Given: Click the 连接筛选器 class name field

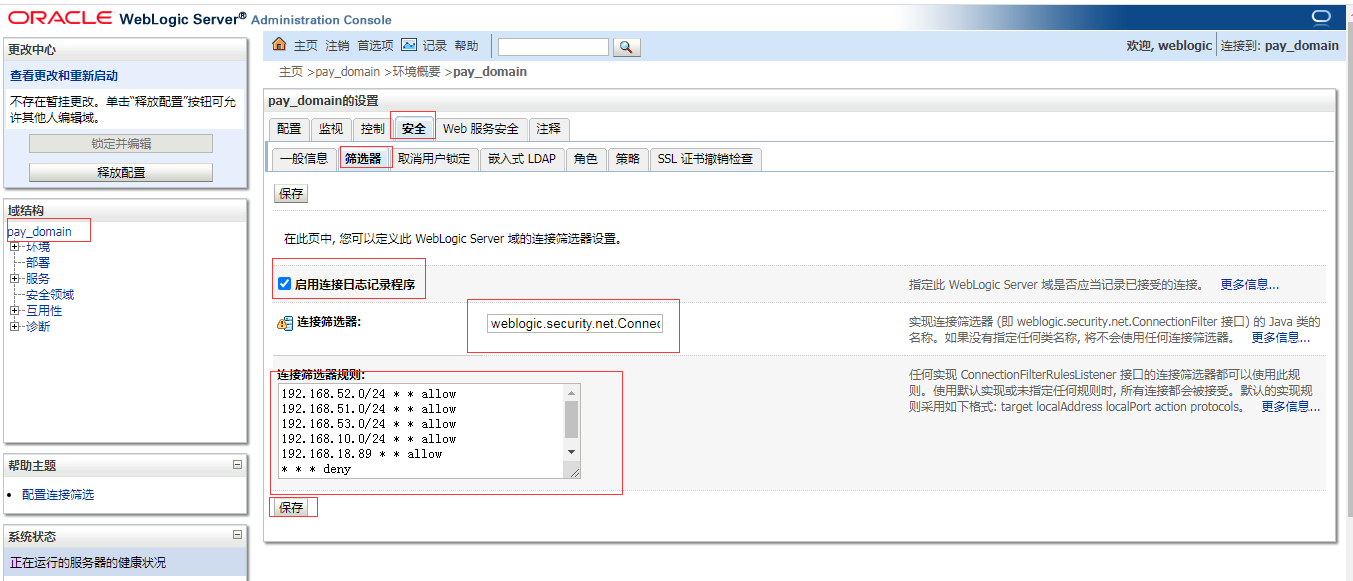Looking at the screenshot, I should tap(575, 324).
